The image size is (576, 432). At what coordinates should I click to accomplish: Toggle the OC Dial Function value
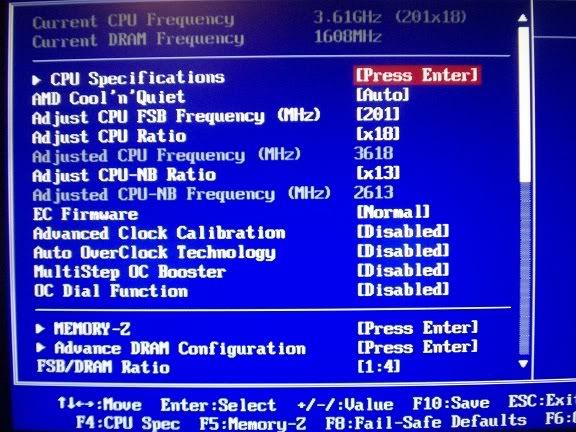tap(403, 289)
